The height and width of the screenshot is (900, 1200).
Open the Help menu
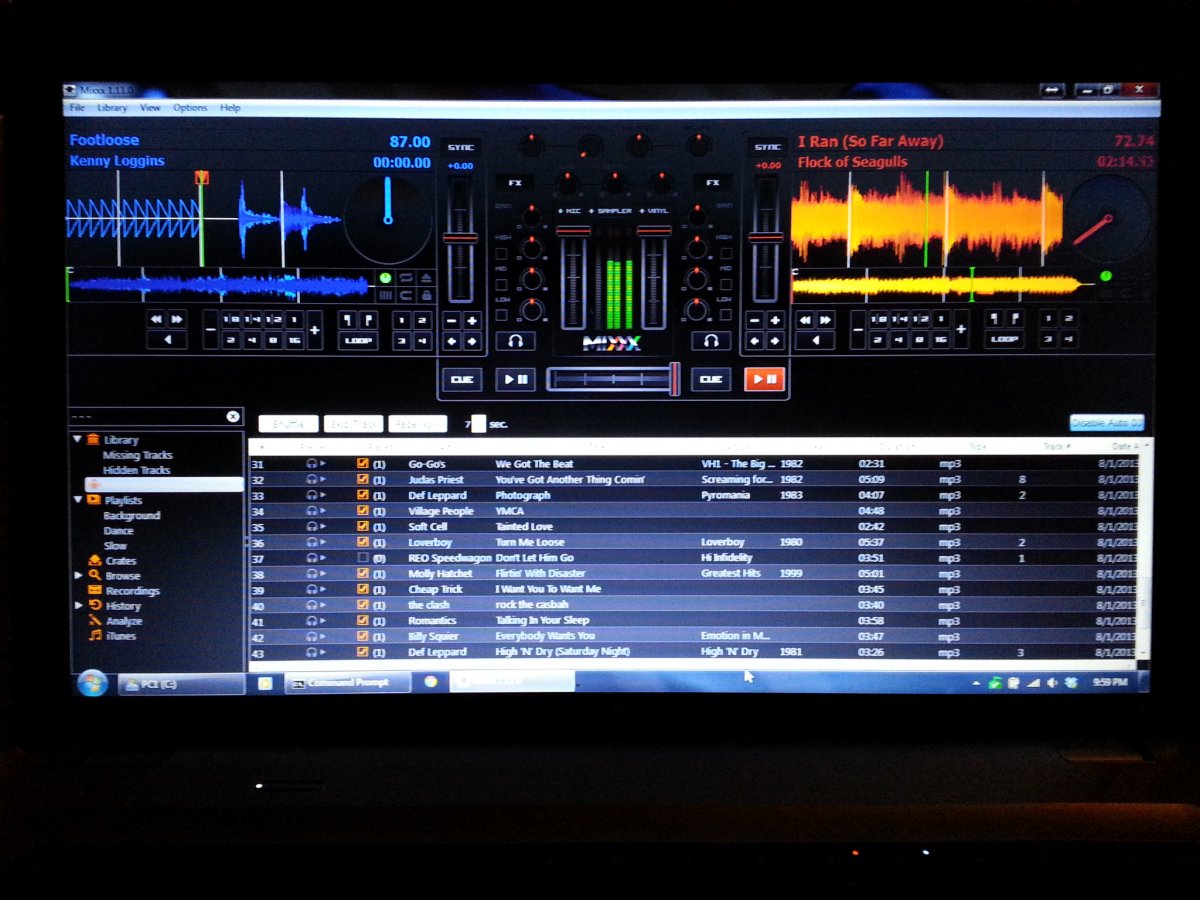(x=230, y=108)
